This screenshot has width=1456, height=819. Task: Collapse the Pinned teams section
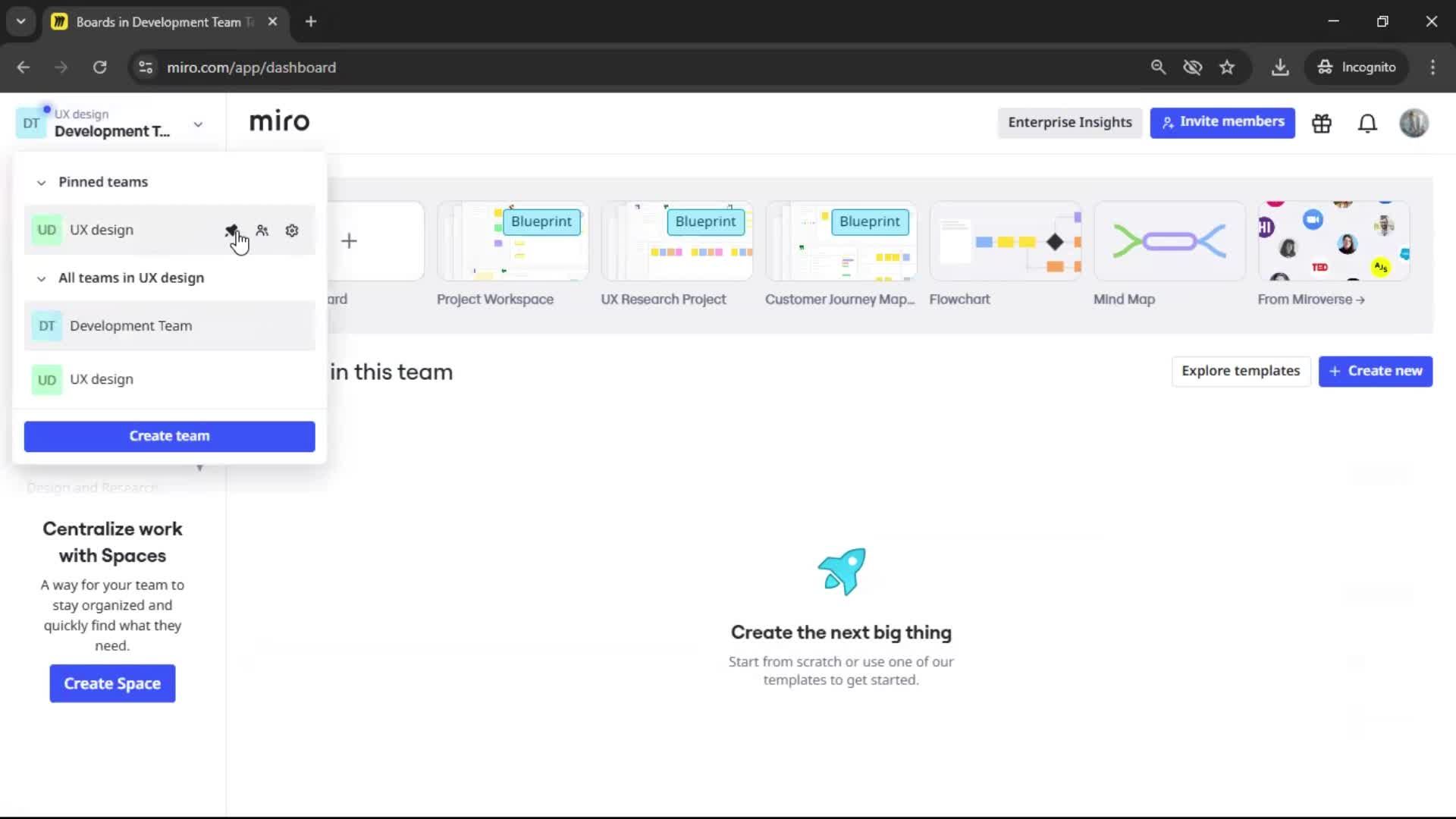point(41,182)
